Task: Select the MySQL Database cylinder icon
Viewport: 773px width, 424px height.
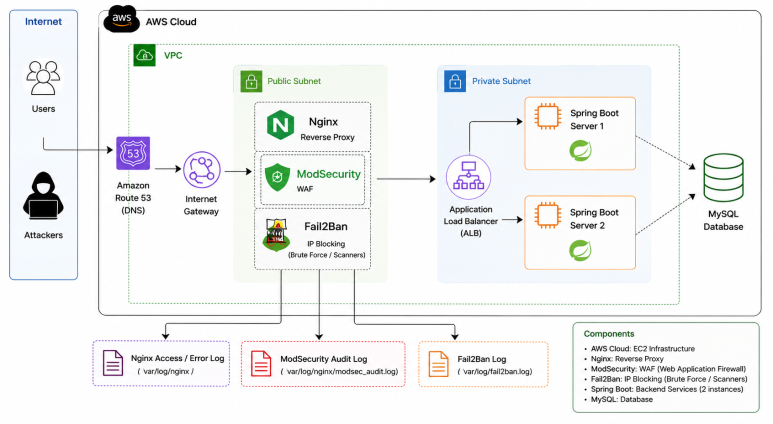Action: click(723, 177)
